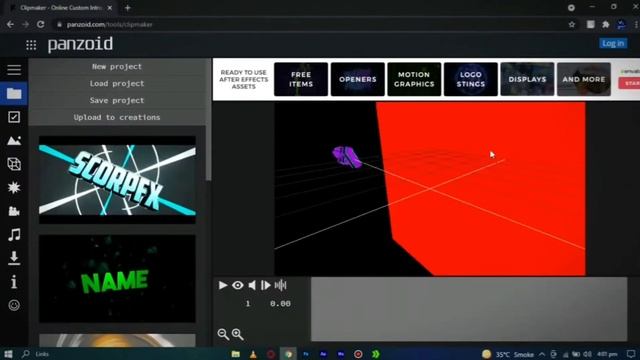
Task: Zoom in the timeline
Action: click(x=237, y=334)
